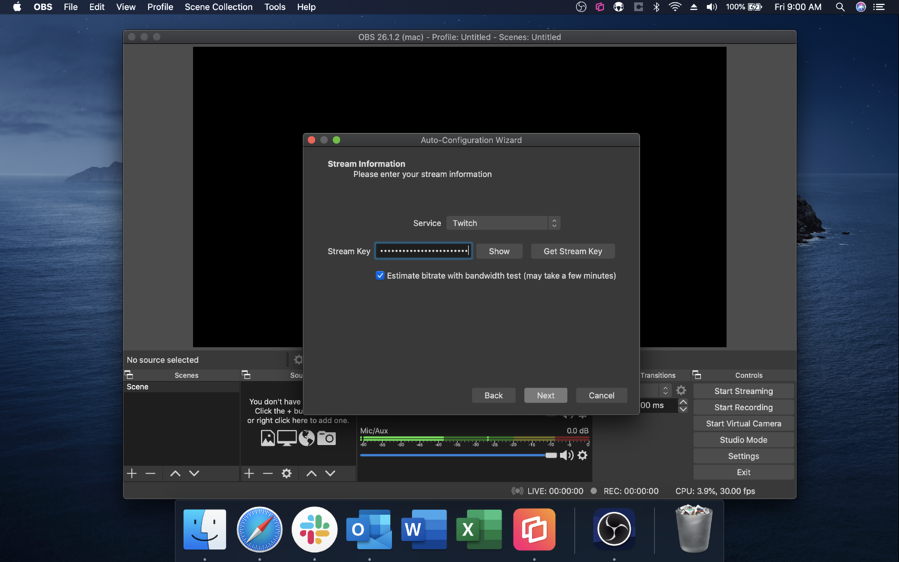Open Safari in the Dock
The width and height of the screenshot is (899, 562).
click(259, 529)
